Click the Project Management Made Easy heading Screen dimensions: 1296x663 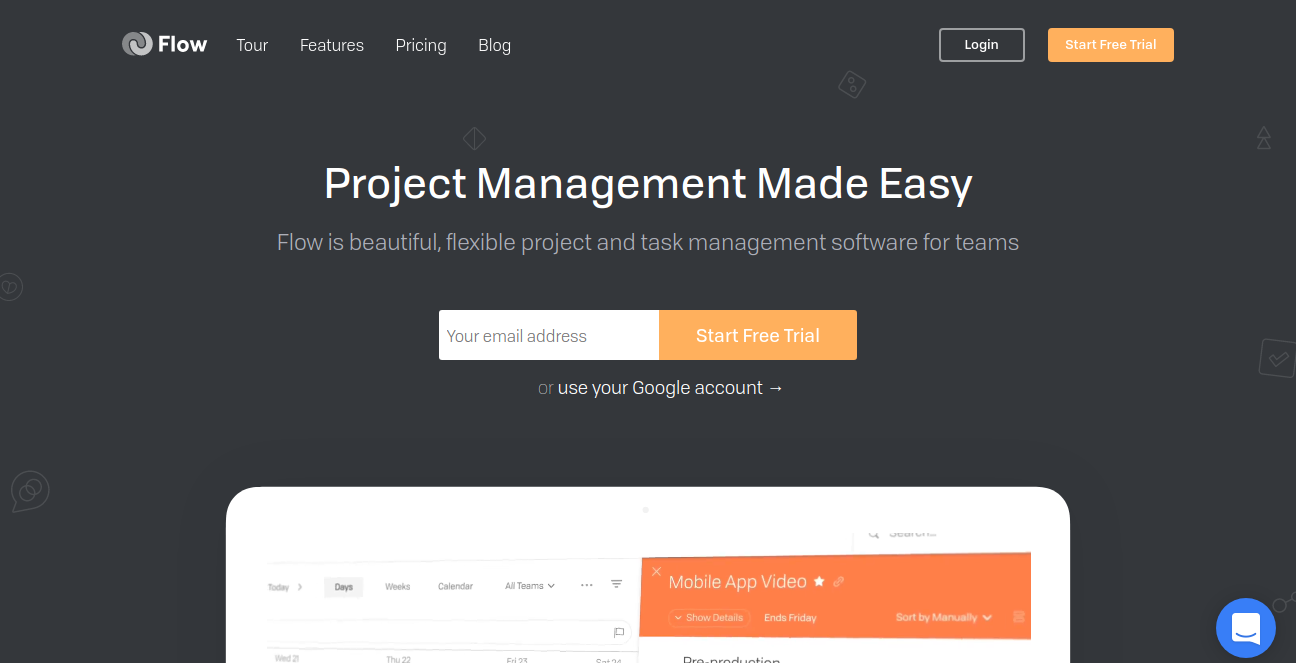pos(648,184)
